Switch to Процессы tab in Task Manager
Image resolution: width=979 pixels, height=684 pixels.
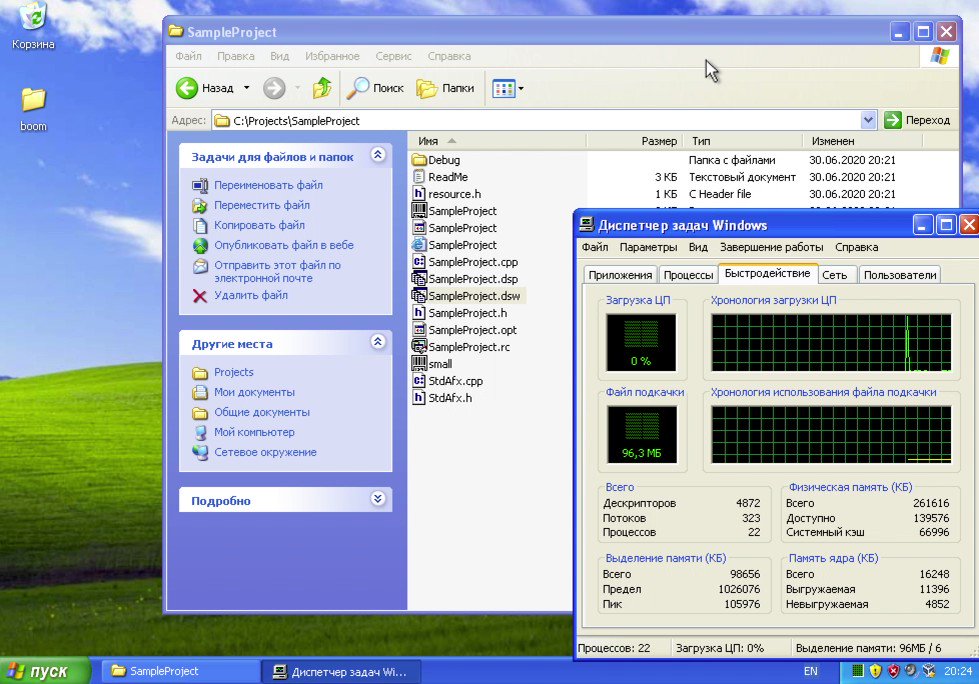[x=688, y=275]
